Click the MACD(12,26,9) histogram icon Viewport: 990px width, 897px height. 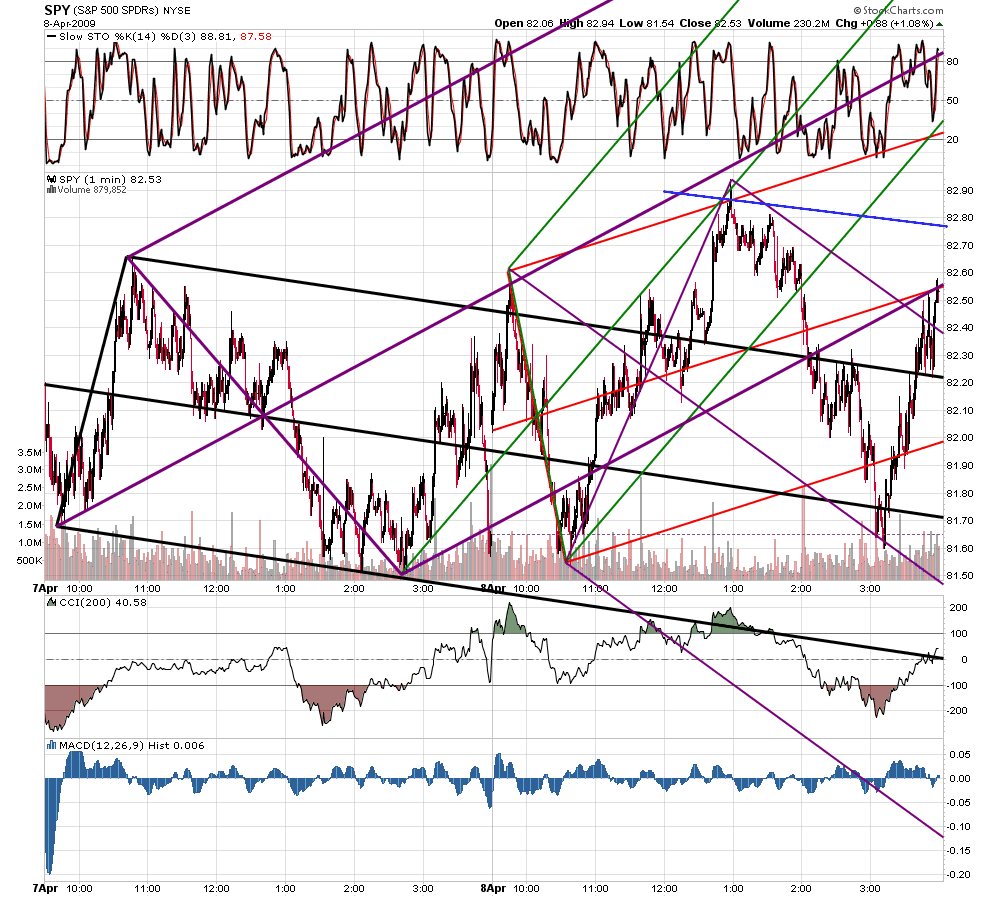(x=52, y=746)
